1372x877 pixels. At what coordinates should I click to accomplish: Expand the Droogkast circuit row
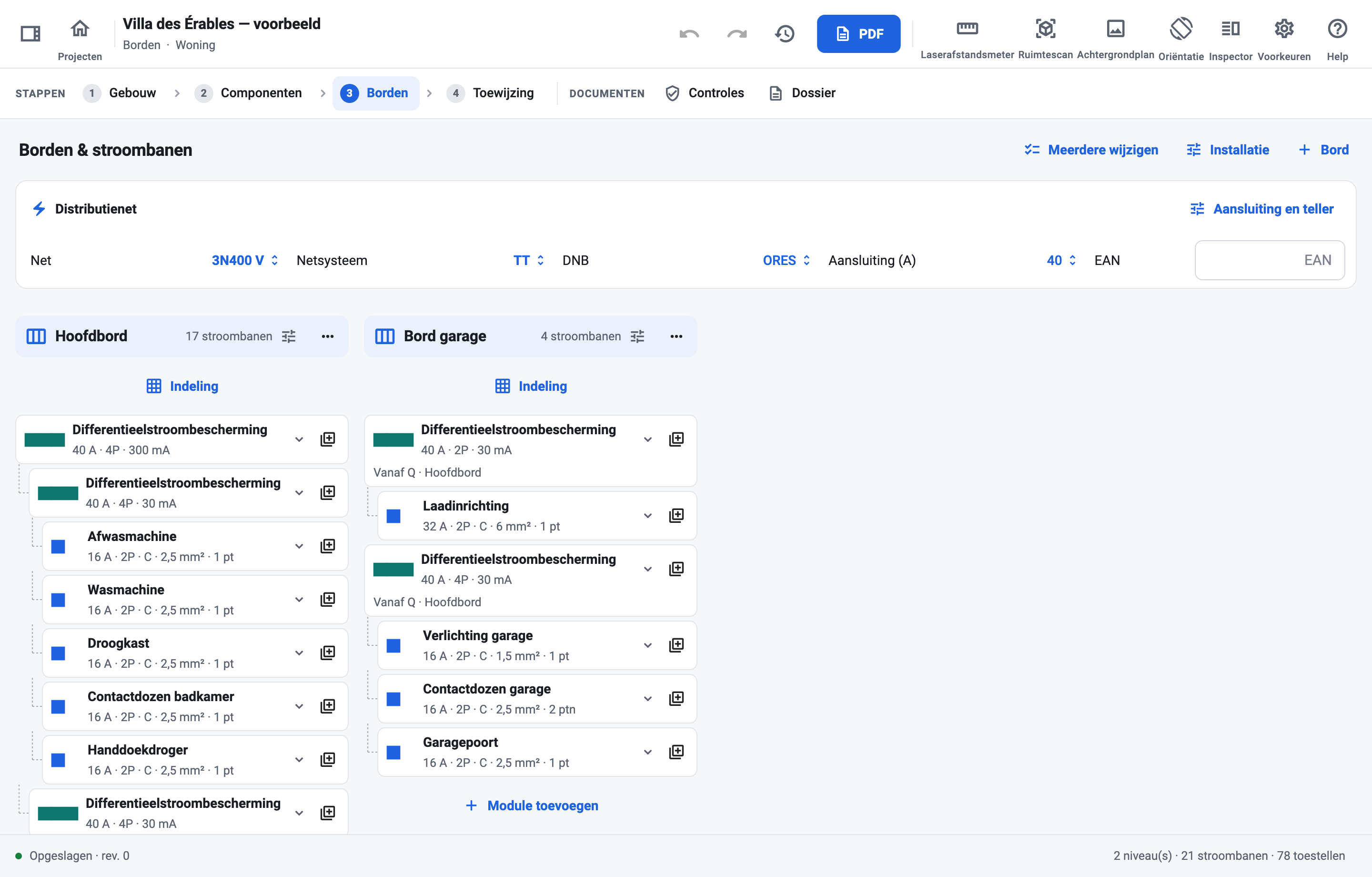tap(299, 653)
